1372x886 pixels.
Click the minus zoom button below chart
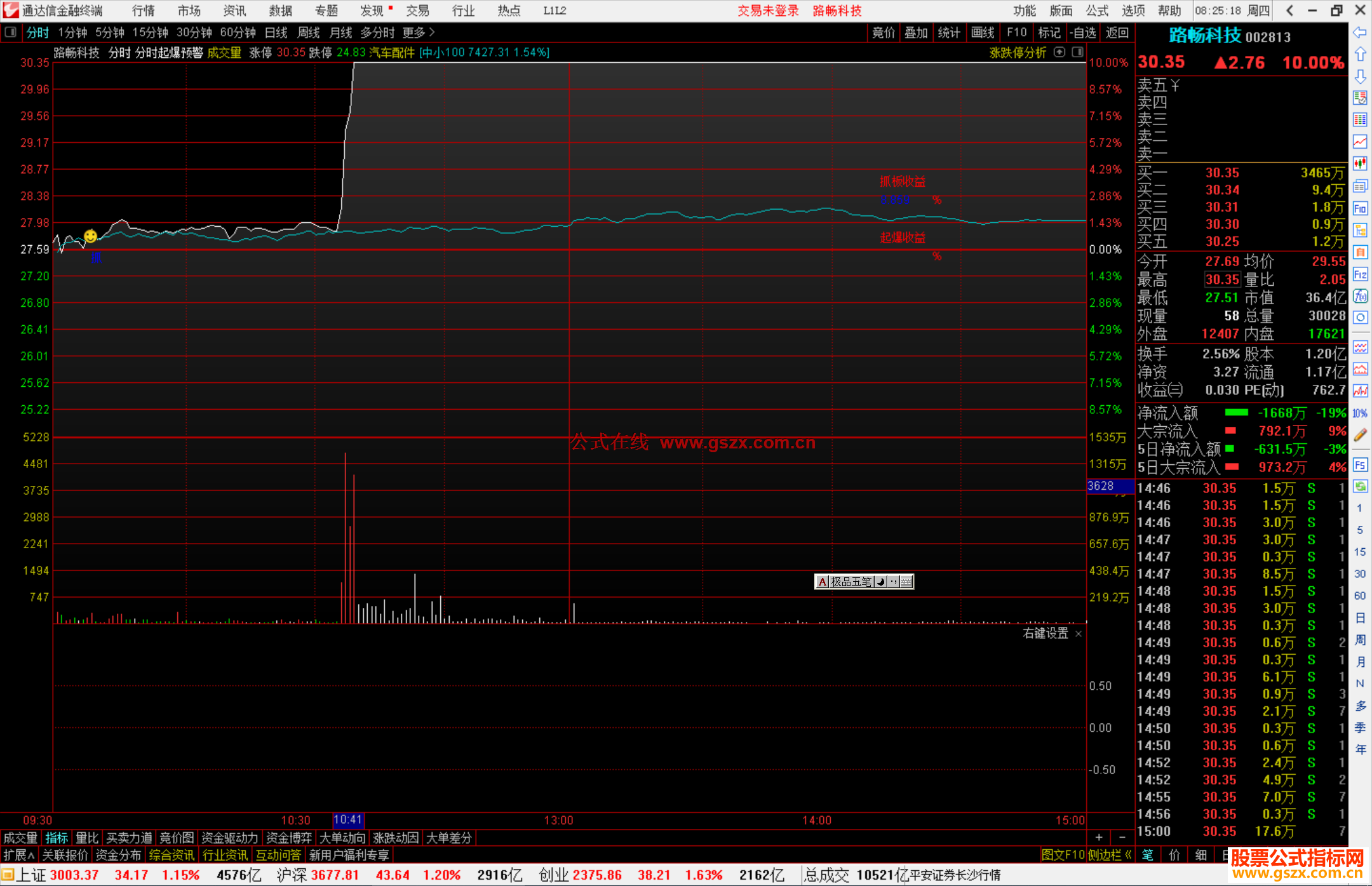pyautogui.click(x=1122, y=838)
